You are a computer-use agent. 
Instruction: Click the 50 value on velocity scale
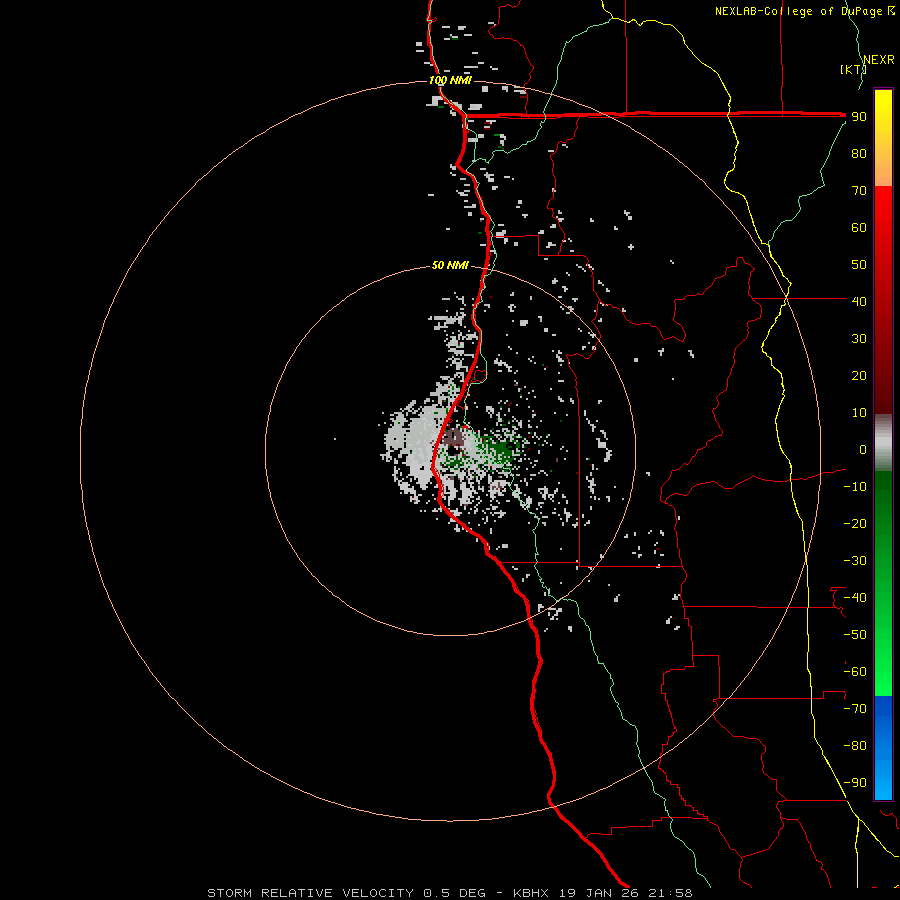pyautogui.click(x=859, y=265)
